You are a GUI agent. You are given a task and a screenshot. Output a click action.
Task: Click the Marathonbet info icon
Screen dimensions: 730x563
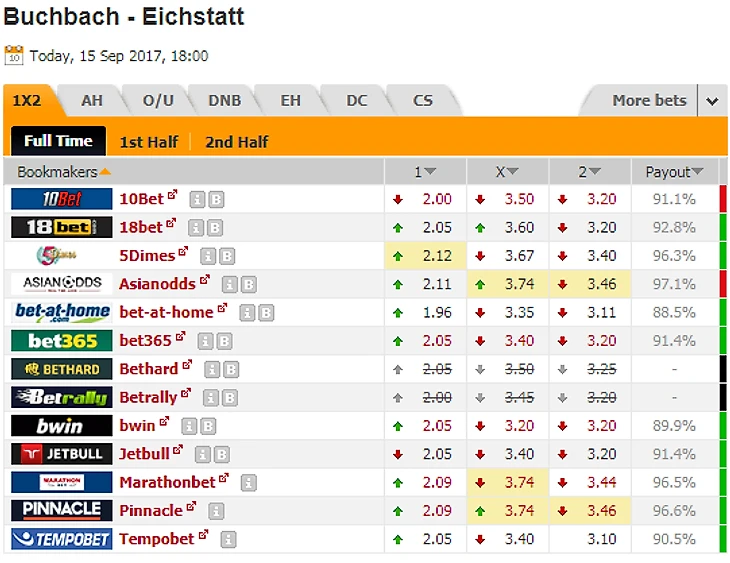point(249,483)
